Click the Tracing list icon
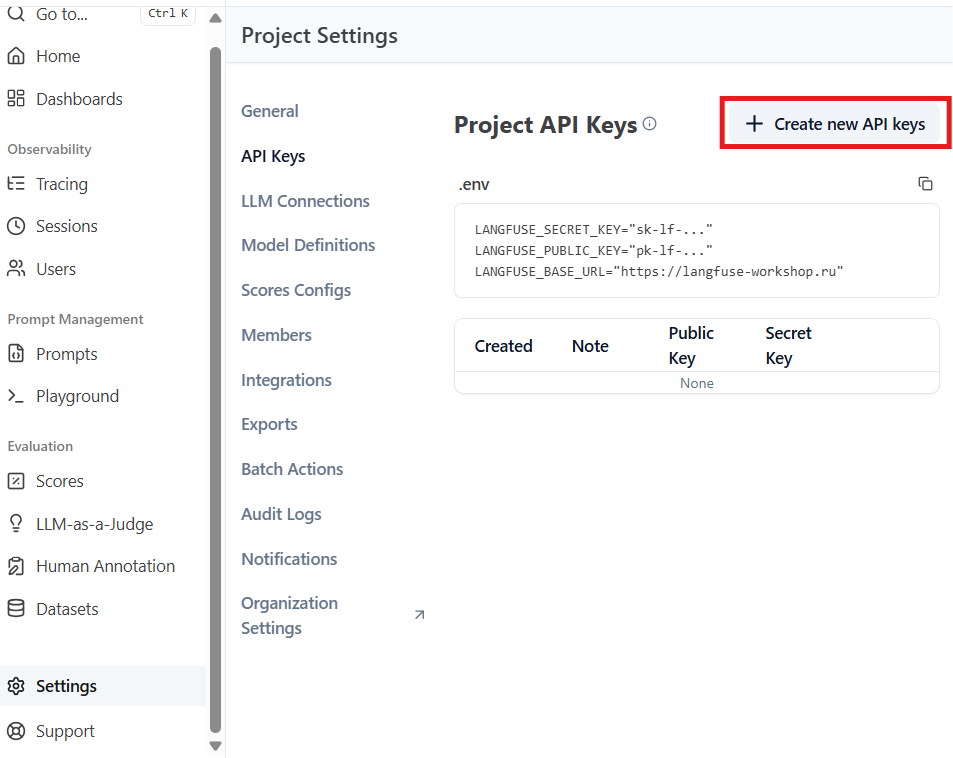This screenshot has height=758, width=953. (x=16, y=184)
